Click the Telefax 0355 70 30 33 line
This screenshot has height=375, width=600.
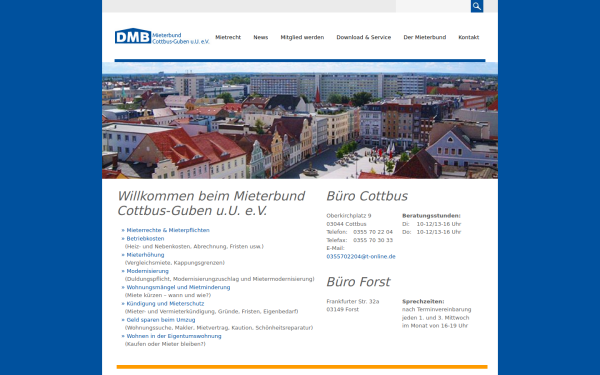(359, 240)
